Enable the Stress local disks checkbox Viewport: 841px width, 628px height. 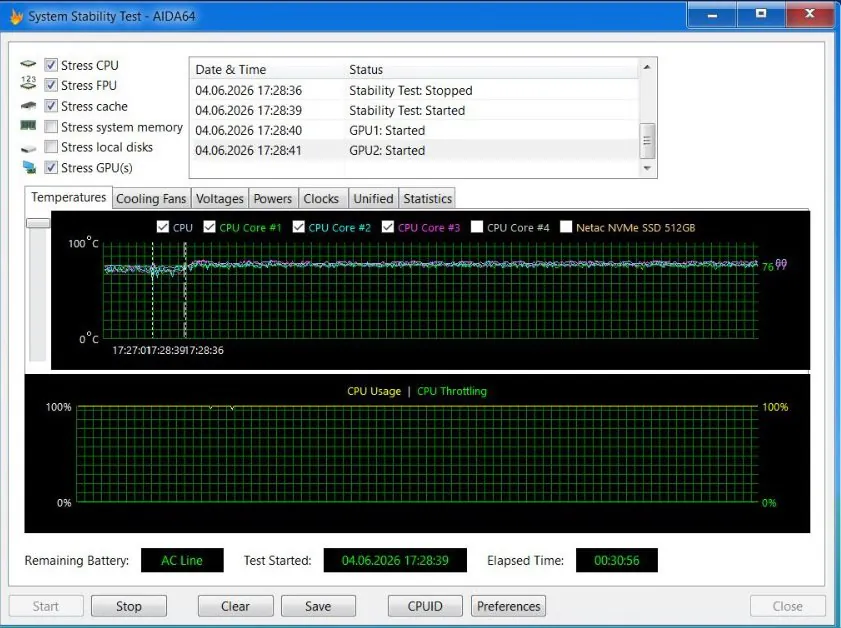(51, 146)
